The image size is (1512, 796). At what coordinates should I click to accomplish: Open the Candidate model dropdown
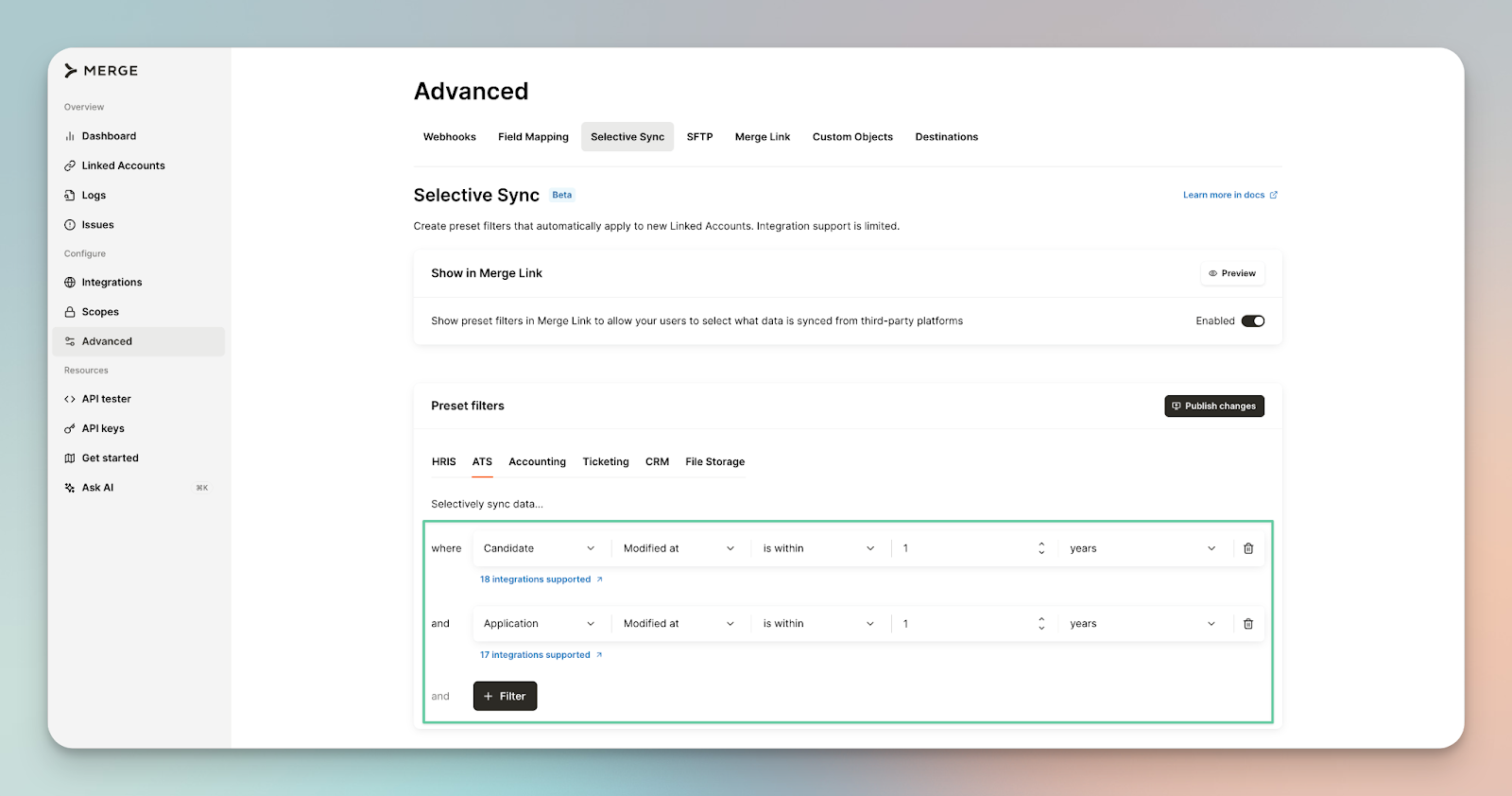pyautogui.click(x=540, y=548)
